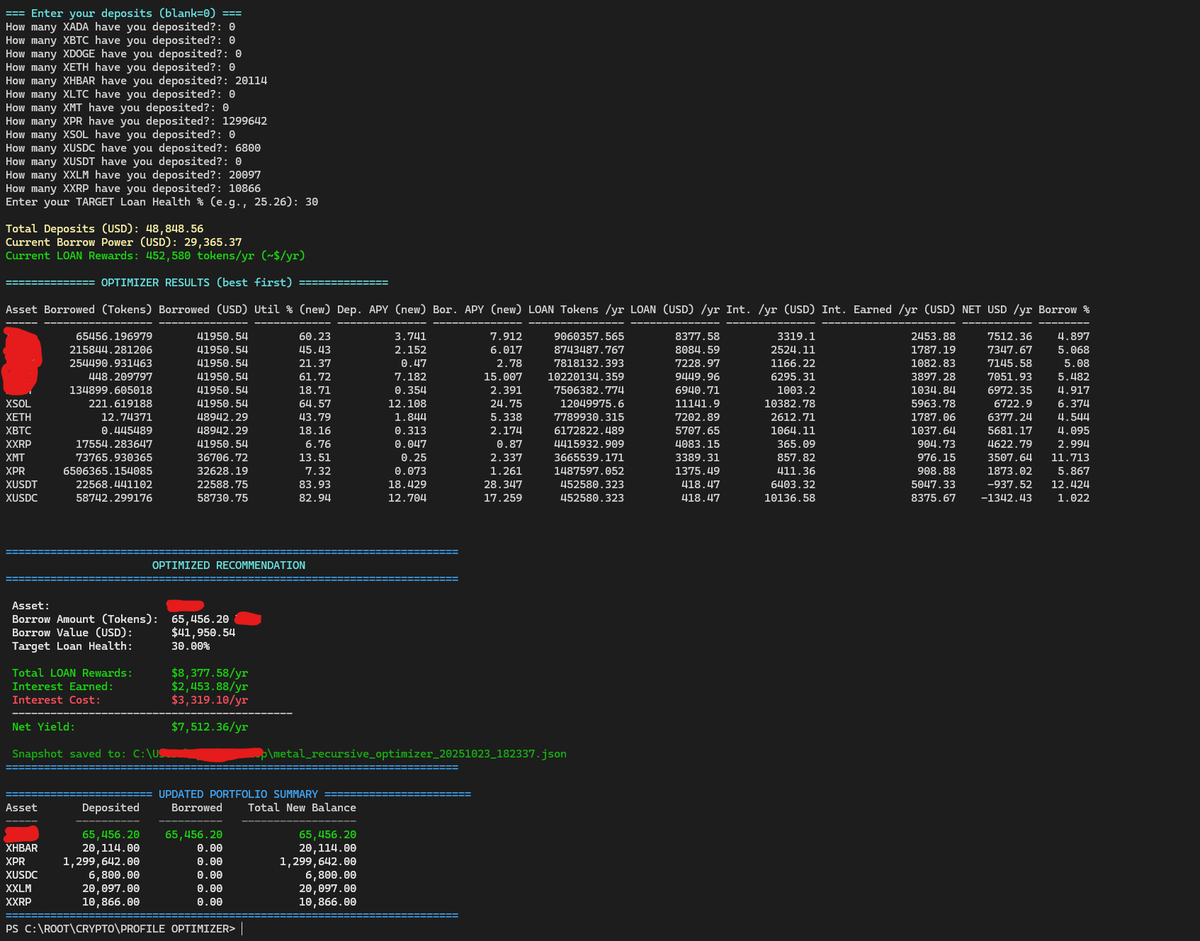Click the XSOL row label in results table
The height and width of the screenshot is (941, 1200).
(18, 403)
